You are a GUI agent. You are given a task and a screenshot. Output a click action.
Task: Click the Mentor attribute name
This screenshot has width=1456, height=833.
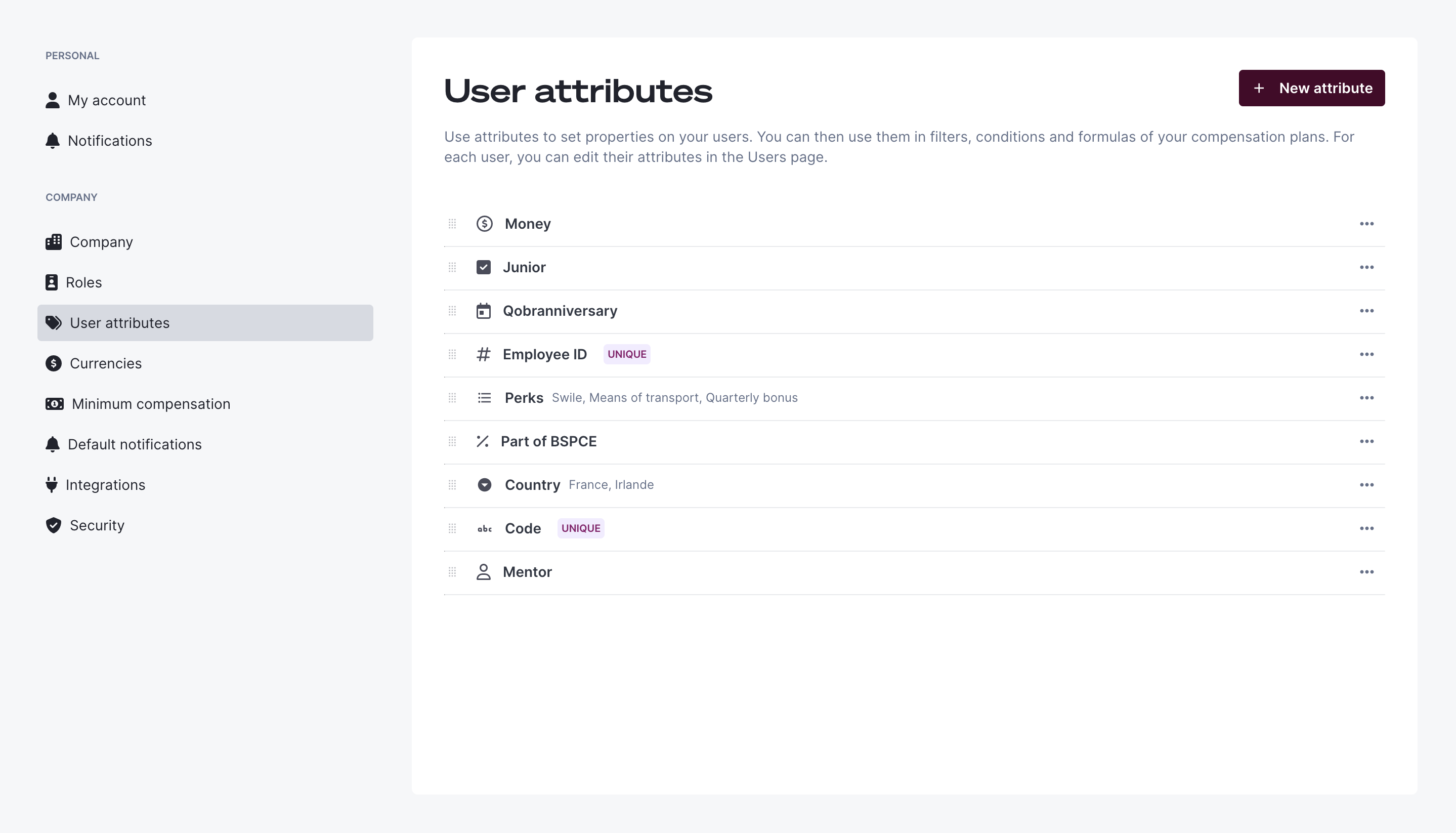point(527,571)
